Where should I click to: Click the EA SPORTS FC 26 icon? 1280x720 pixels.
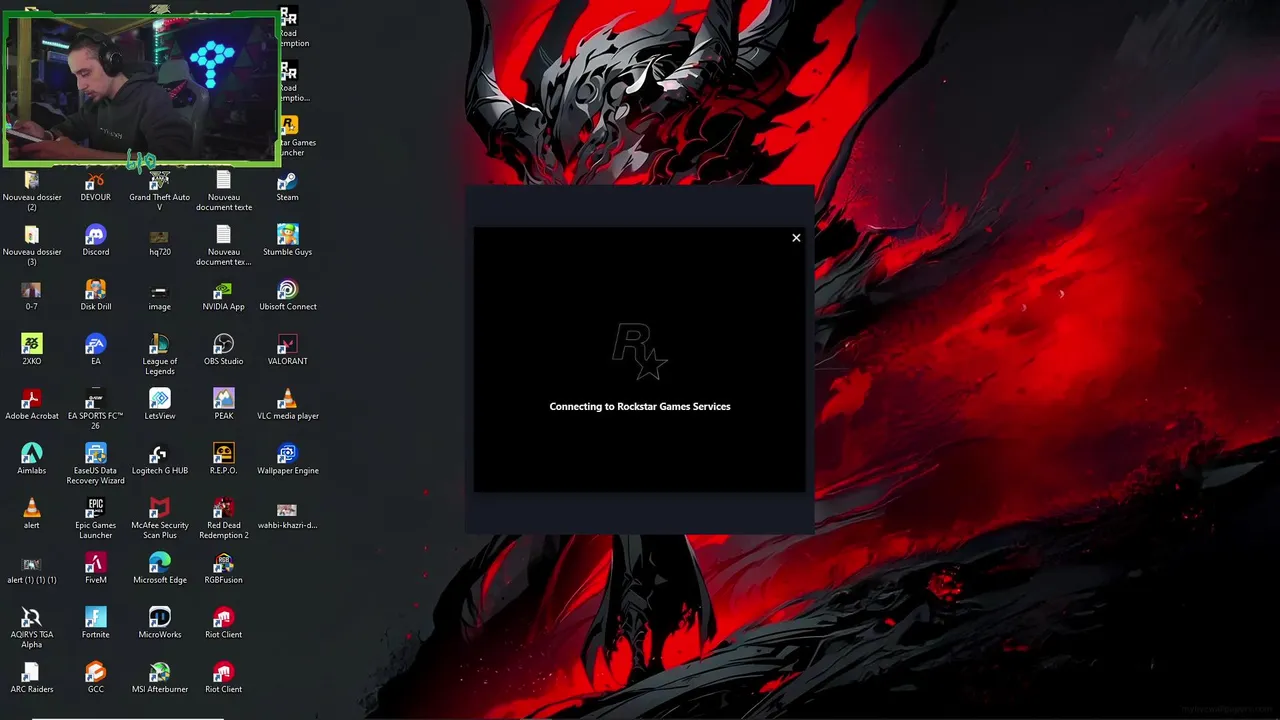coord(96,410)
